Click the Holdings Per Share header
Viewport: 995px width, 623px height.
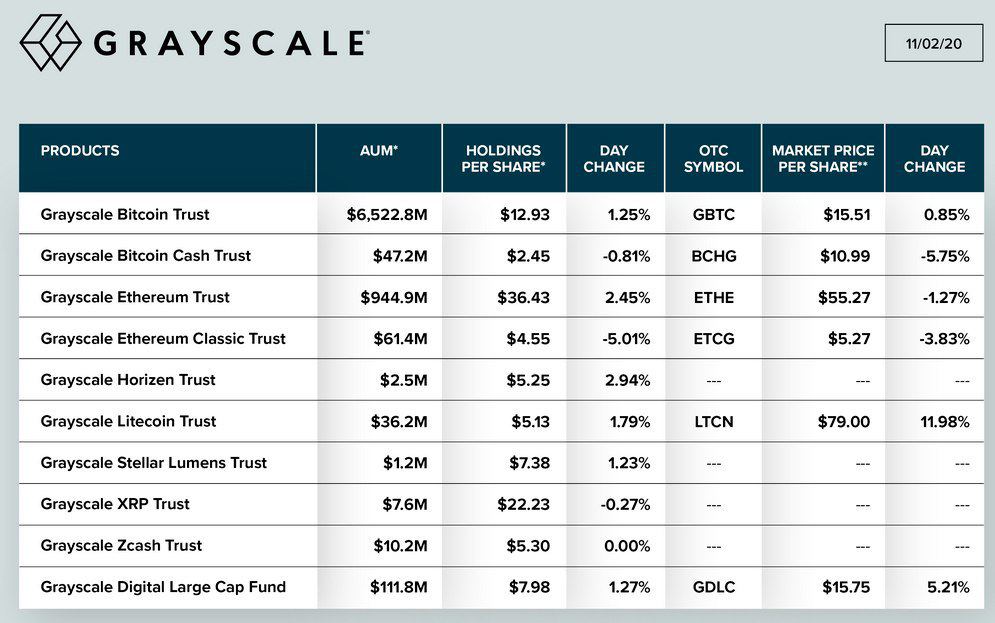(x=503, y=158)
